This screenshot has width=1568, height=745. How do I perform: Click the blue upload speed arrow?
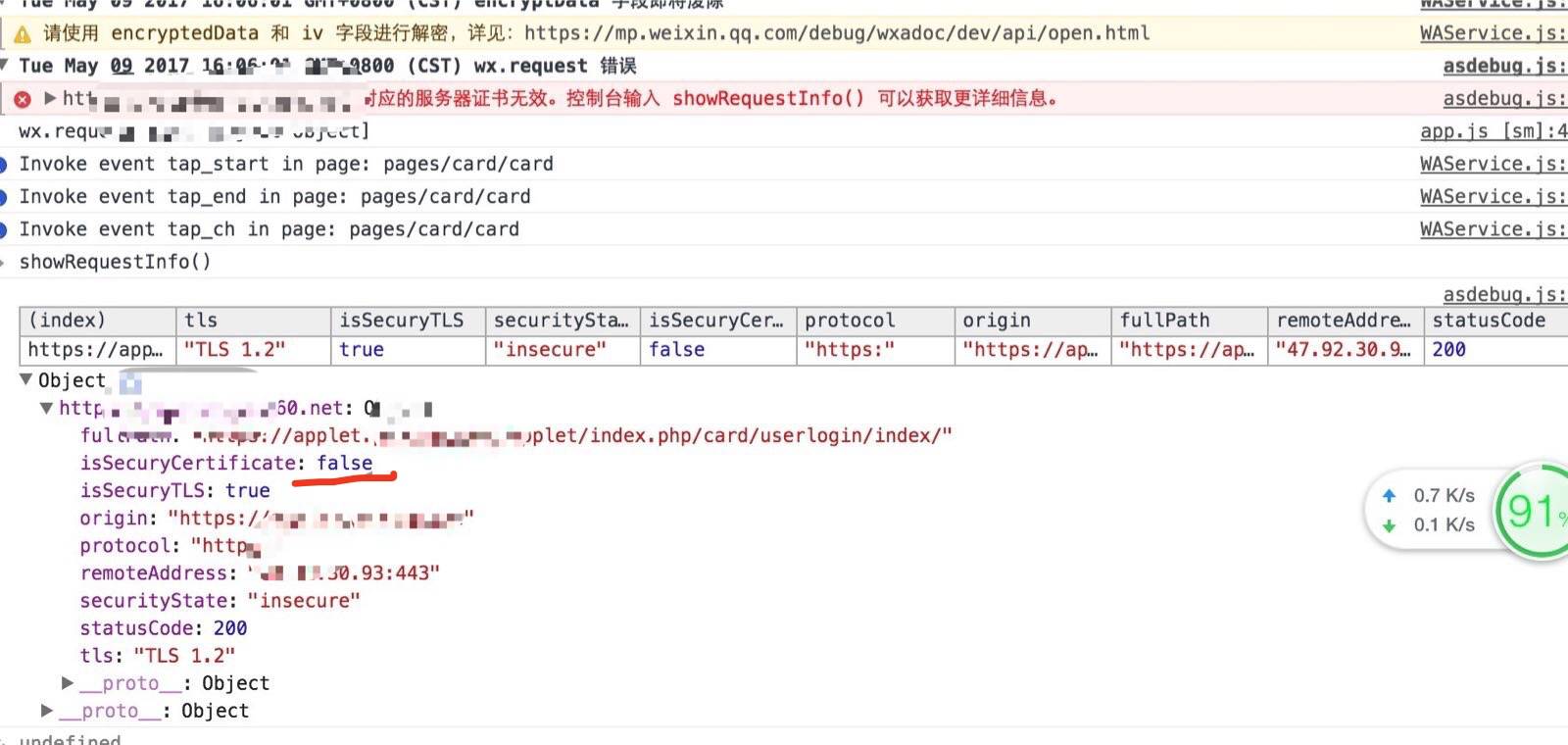pyautogui.click(x=1389, y=496)
